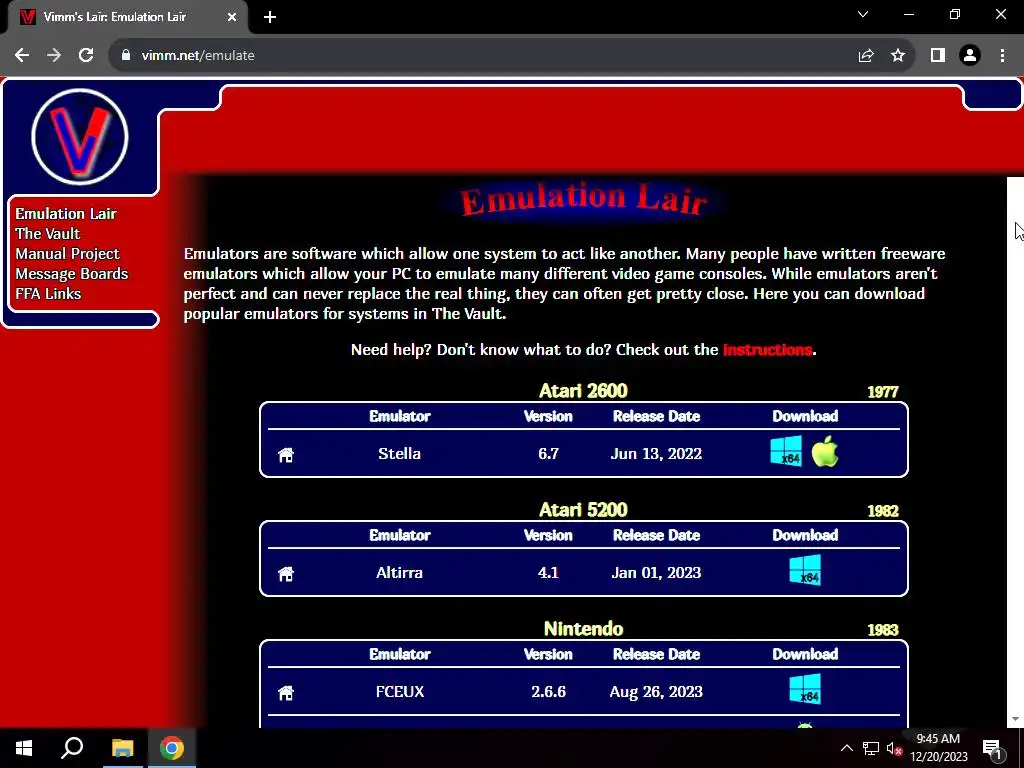This screenshot has height=768, width=1024.
Task: Open volume control in system tray
Action: 894,748
